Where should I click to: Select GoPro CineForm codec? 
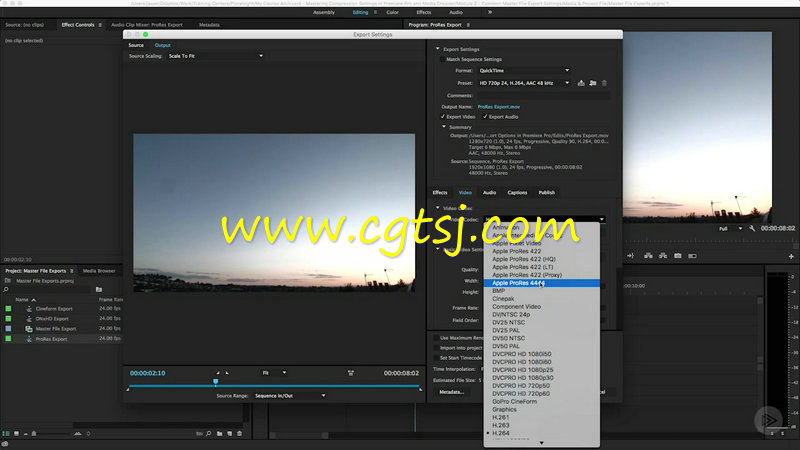(541, 402)
